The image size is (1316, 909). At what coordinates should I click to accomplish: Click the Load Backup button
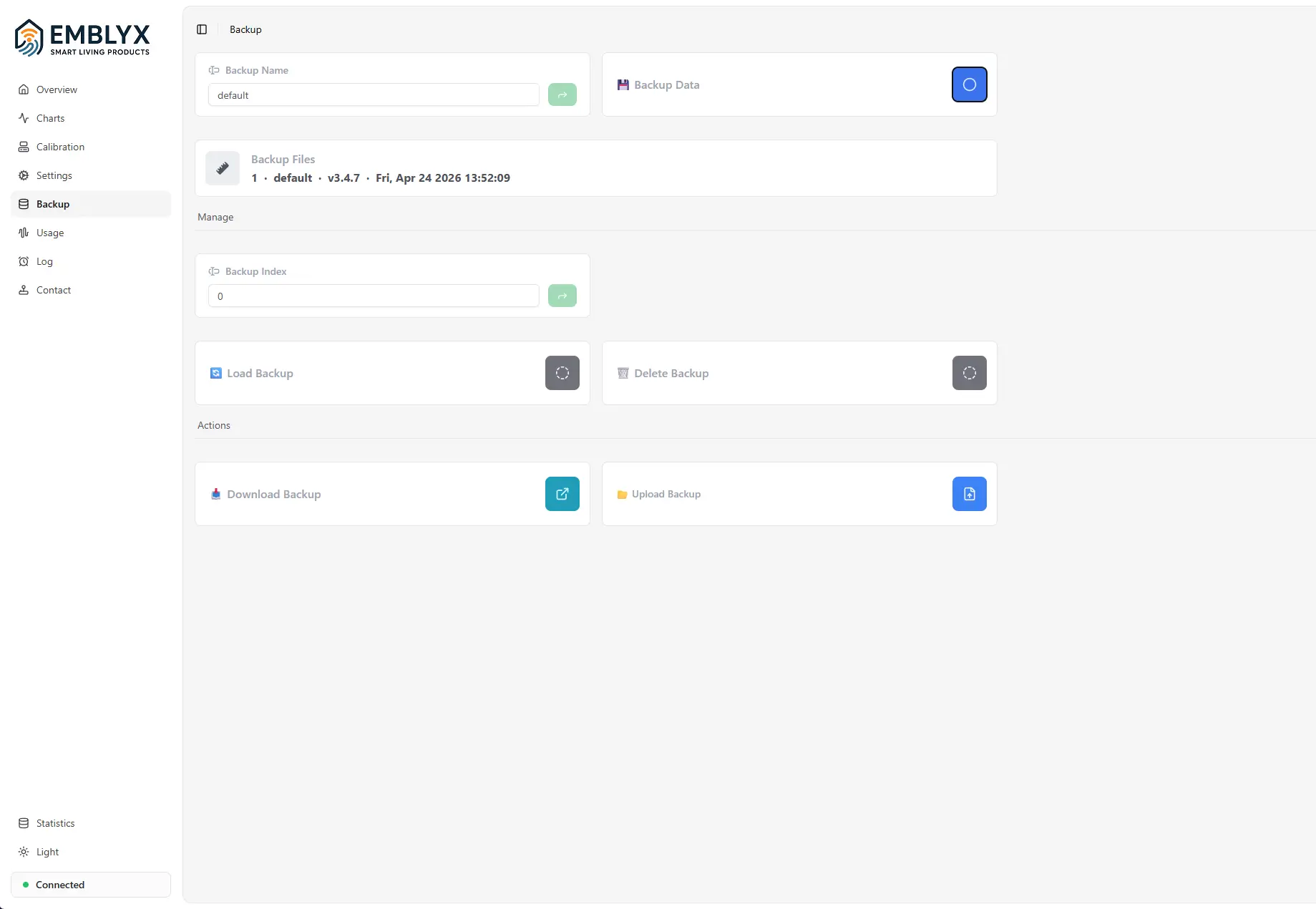pos(562,373)
